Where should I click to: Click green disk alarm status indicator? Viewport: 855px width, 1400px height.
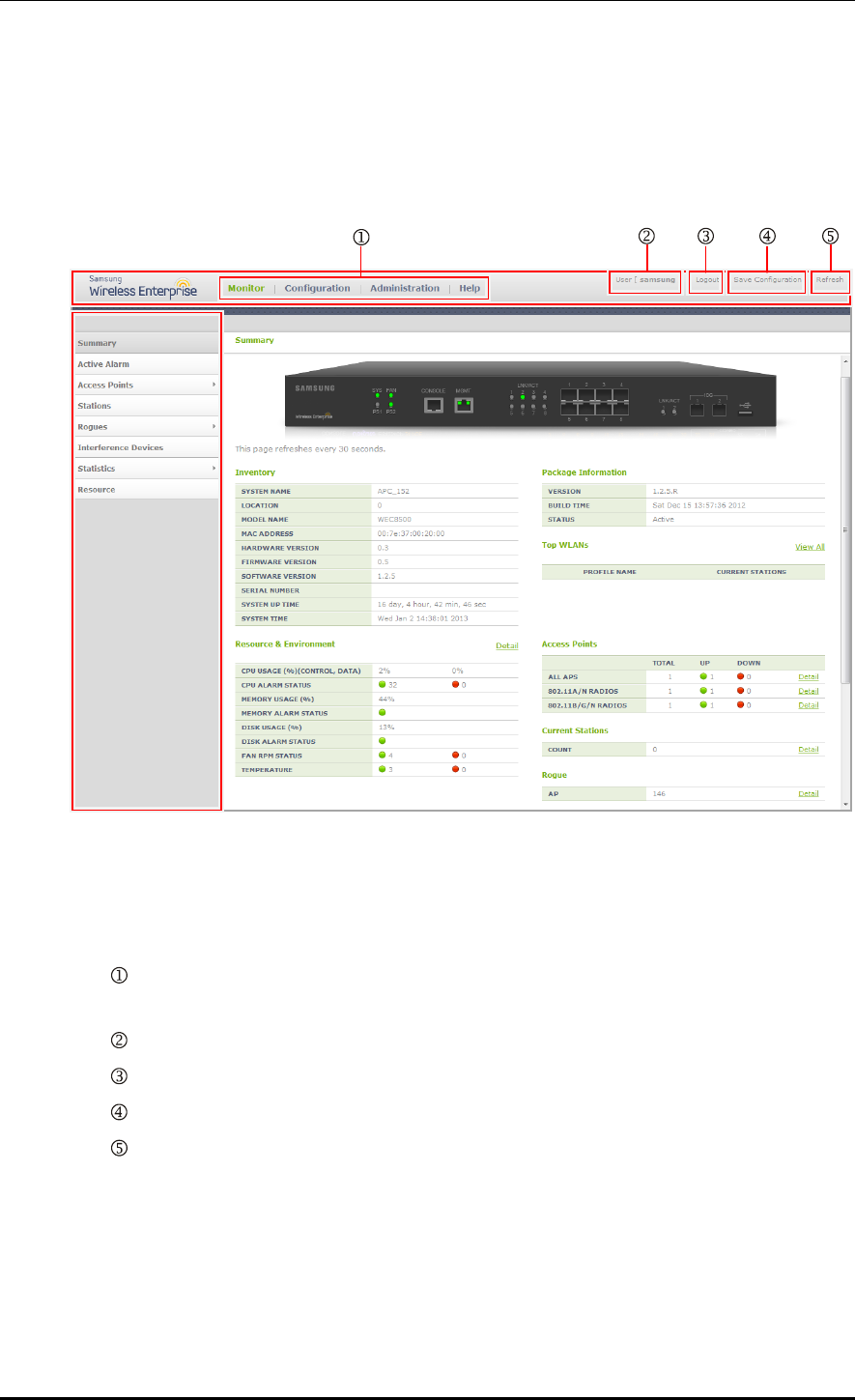[x=383, y=741]
